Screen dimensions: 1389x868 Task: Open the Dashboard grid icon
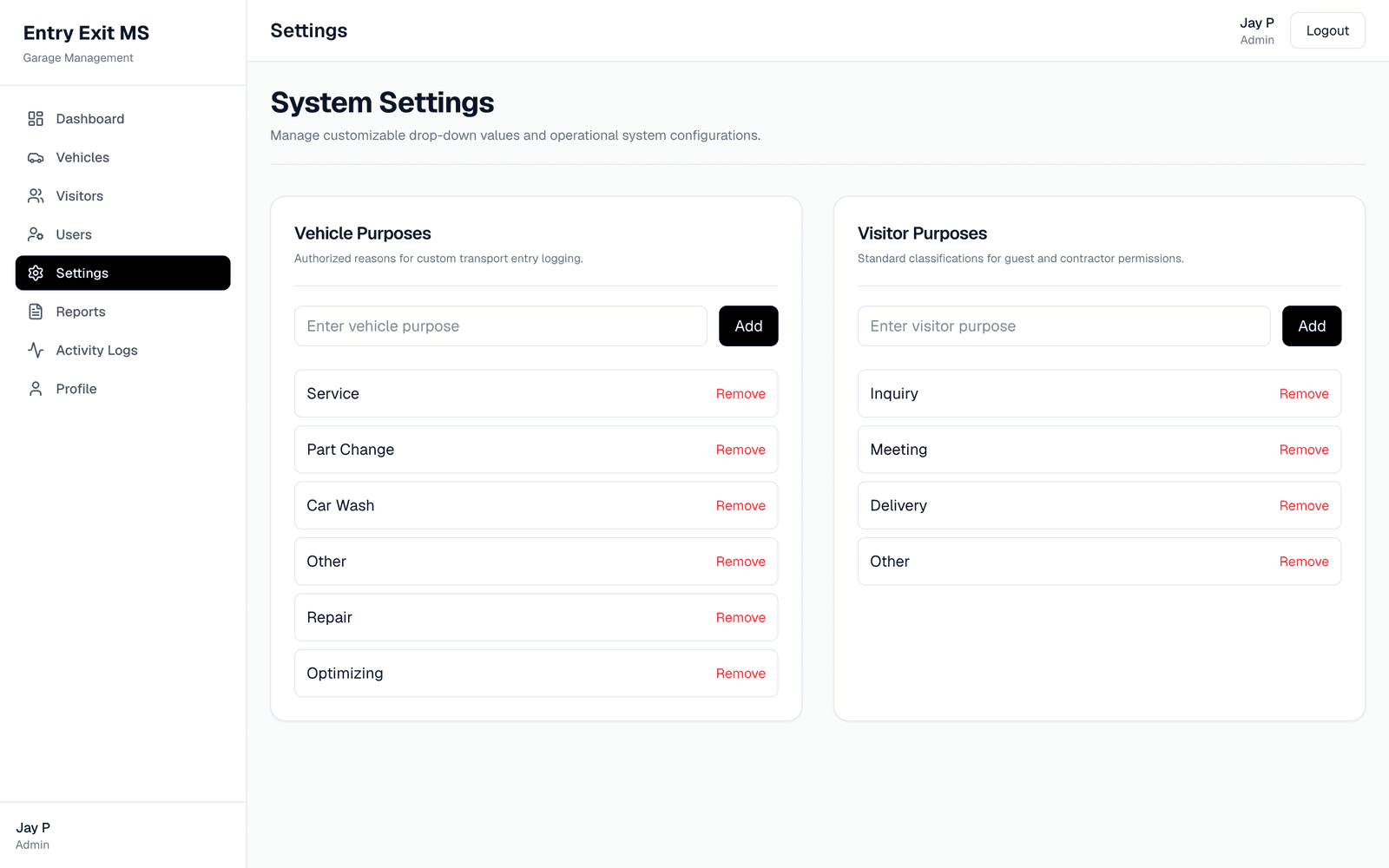click(36, 119)
